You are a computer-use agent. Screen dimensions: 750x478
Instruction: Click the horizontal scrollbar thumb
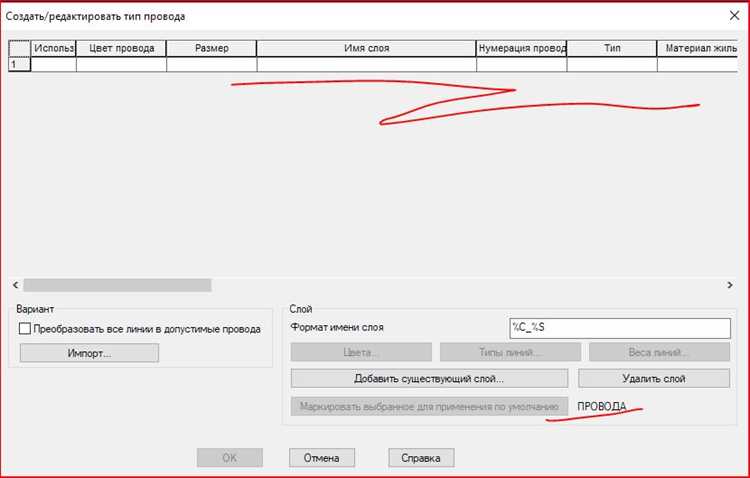tap(118, 285)
